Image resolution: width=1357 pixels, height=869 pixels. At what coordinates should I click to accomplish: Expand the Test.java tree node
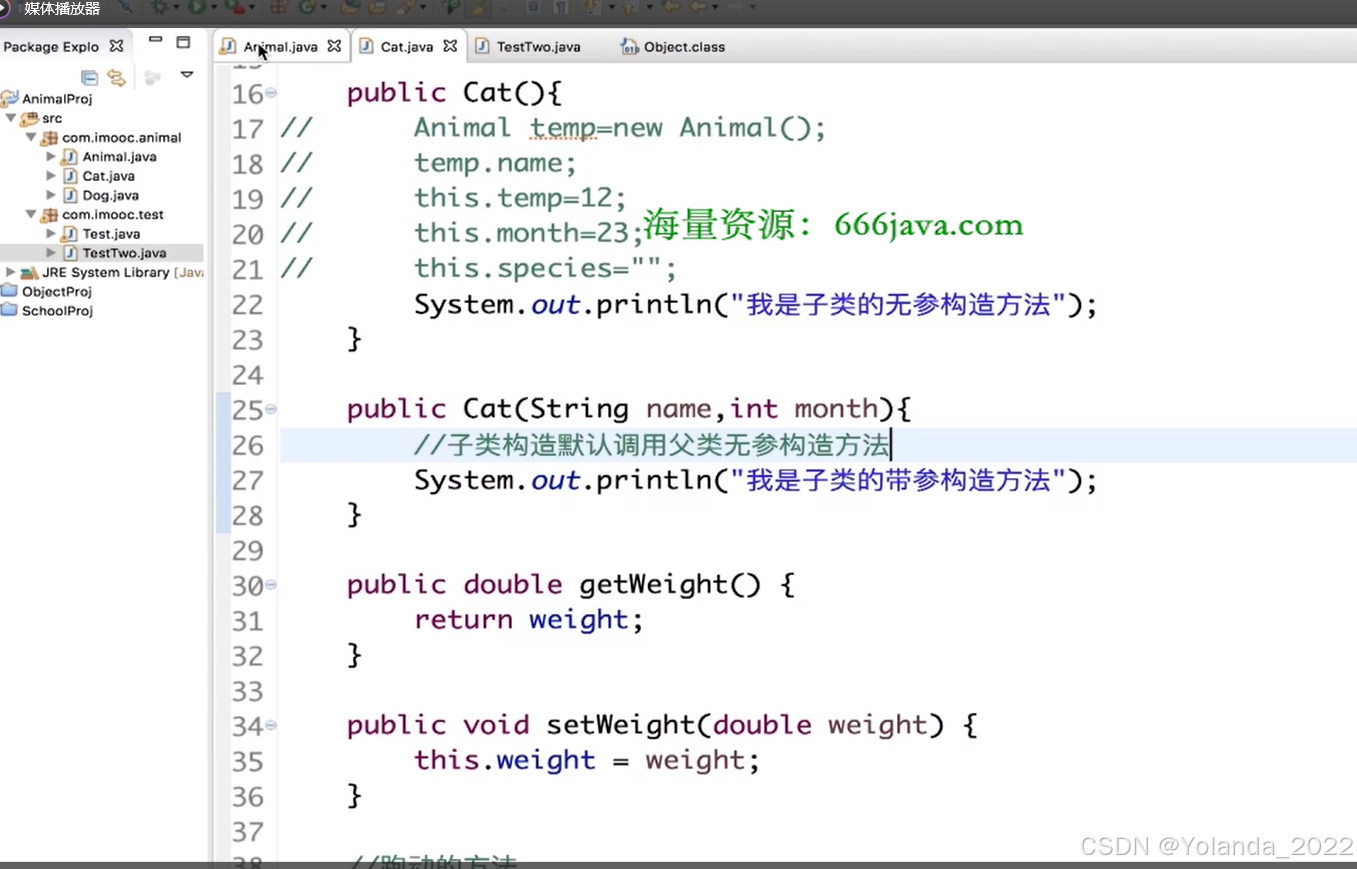(51, 234)
